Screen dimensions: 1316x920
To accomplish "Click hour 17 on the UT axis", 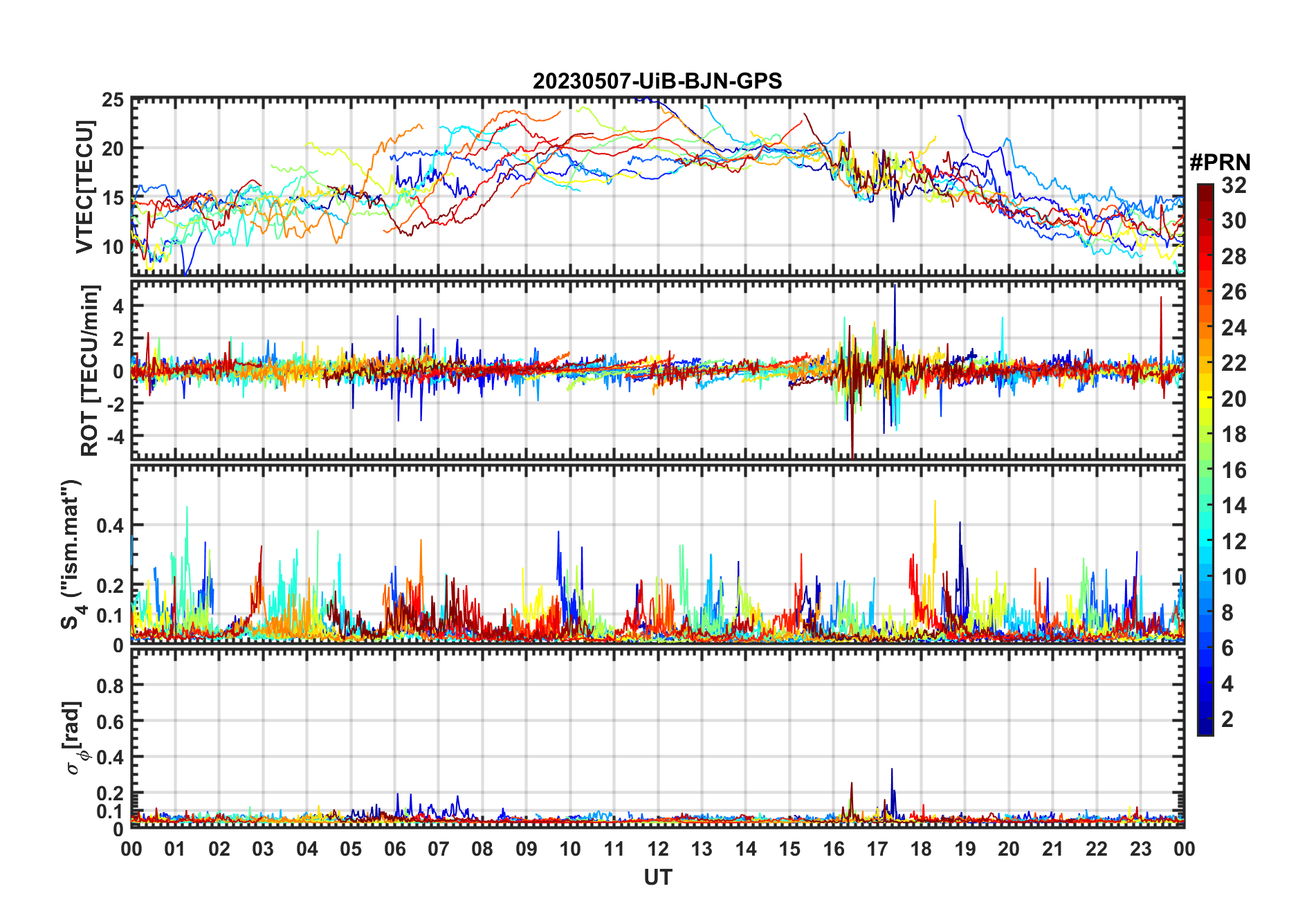I will point(877,849).
